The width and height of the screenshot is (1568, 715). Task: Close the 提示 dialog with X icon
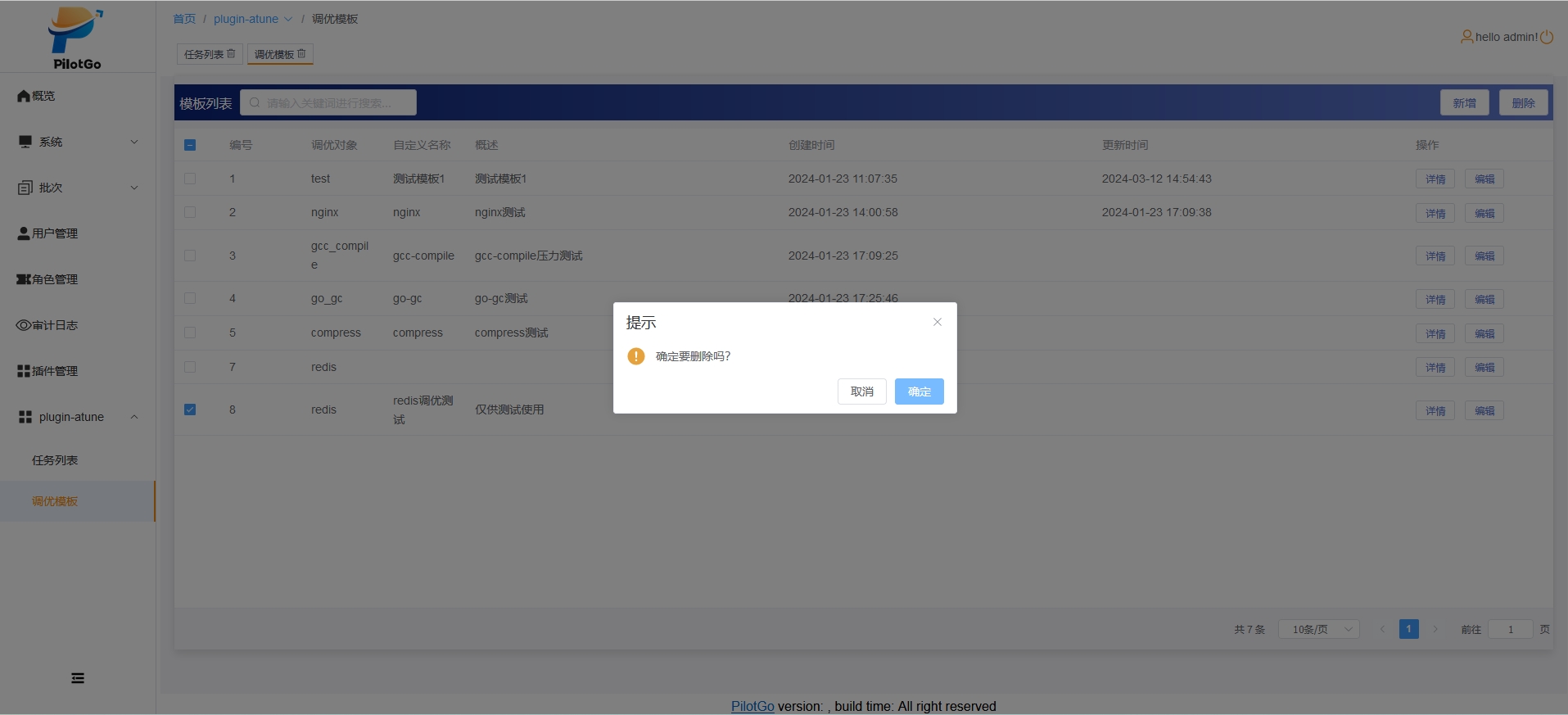[x=938, y=322]
